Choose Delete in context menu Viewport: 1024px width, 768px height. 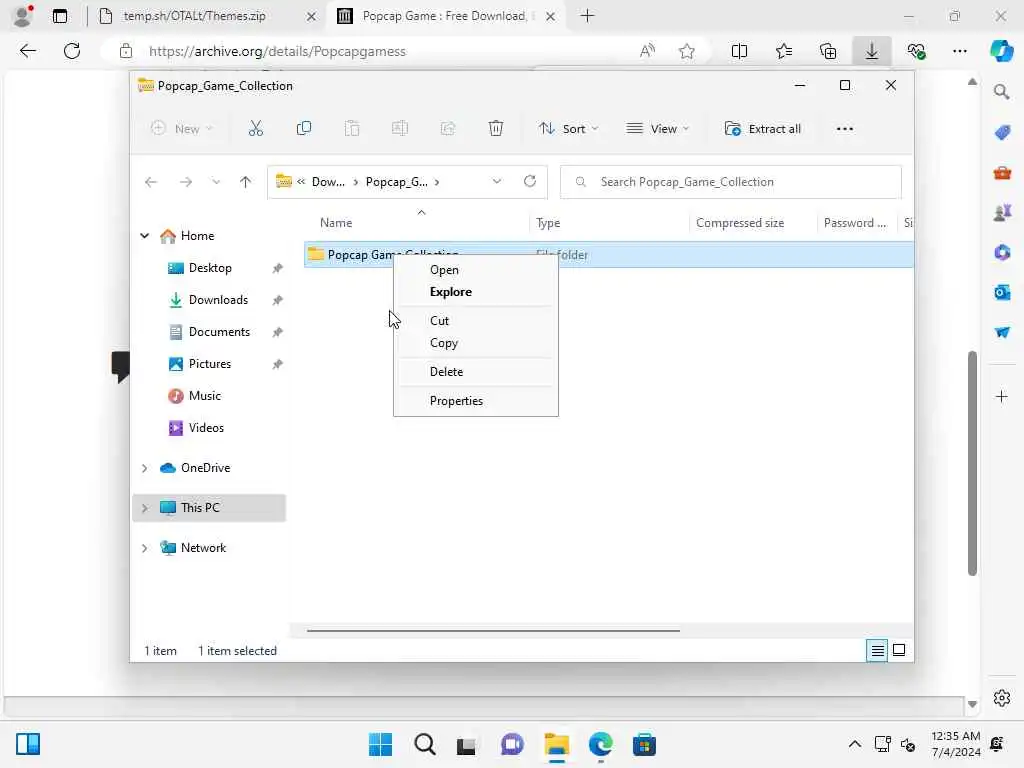point(475,372)
